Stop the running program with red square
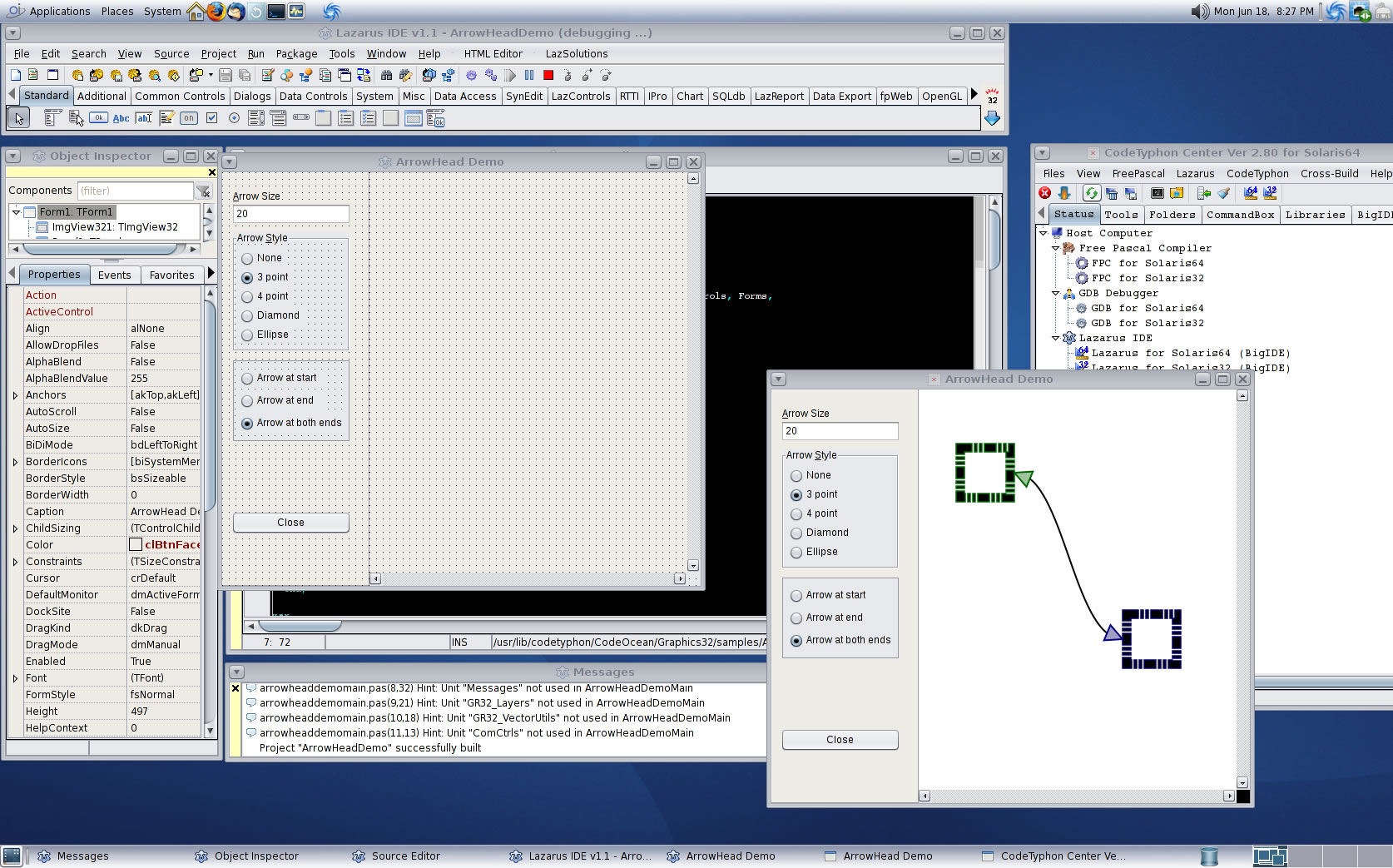The height and width of the screenshot is (868, 1393). point(548,75)
